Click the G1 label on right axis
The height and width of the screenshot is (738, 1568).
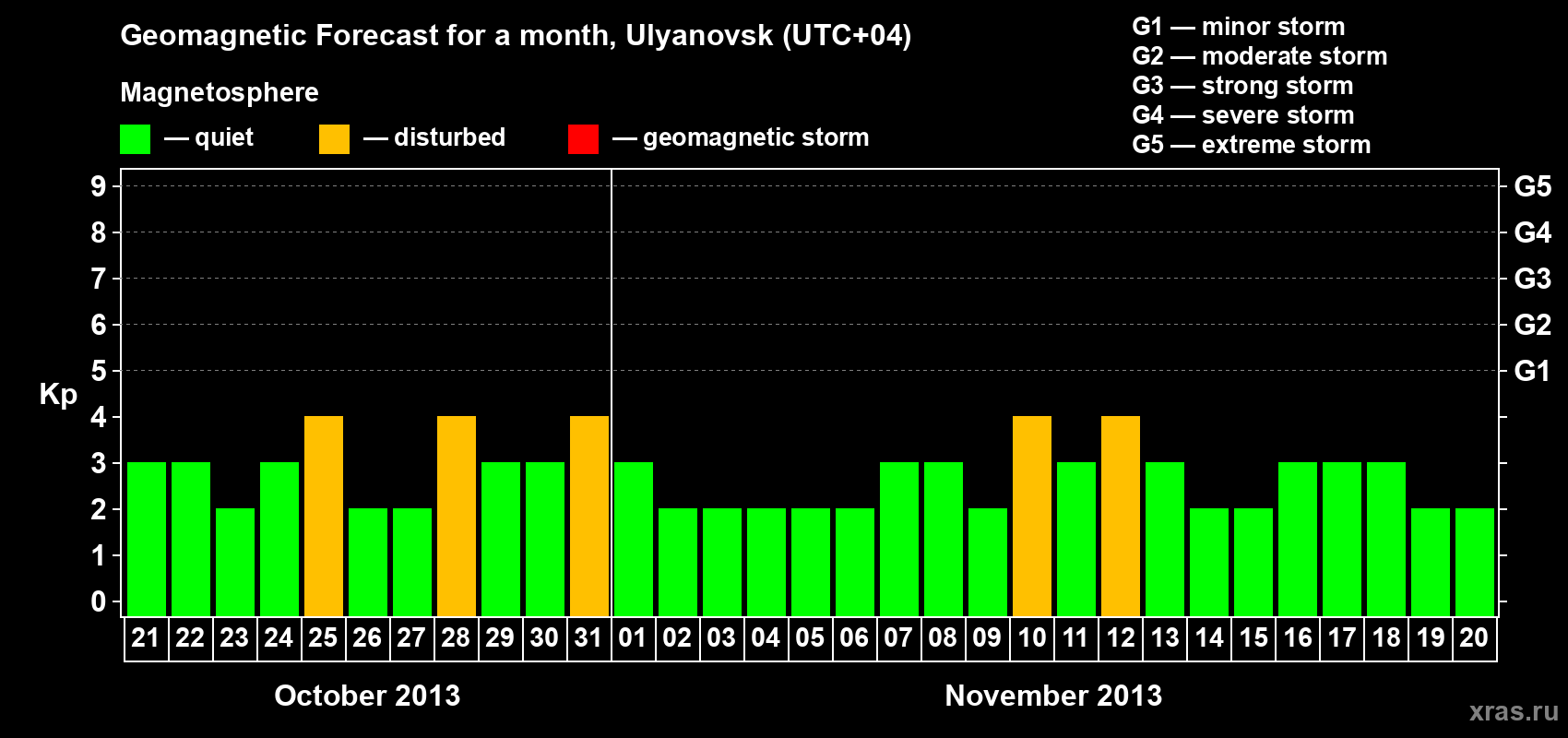pyautogui.click(x=1532, y=371)
